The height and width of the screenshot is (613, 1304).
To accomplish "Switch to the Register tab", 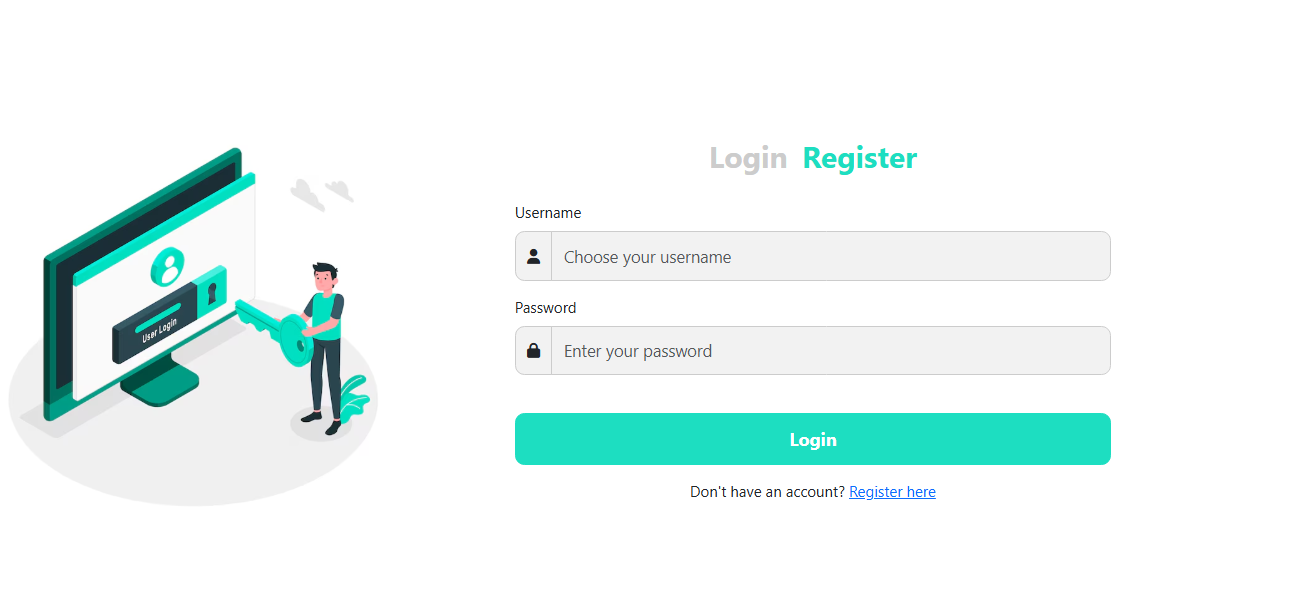I will tap(859, 158).
